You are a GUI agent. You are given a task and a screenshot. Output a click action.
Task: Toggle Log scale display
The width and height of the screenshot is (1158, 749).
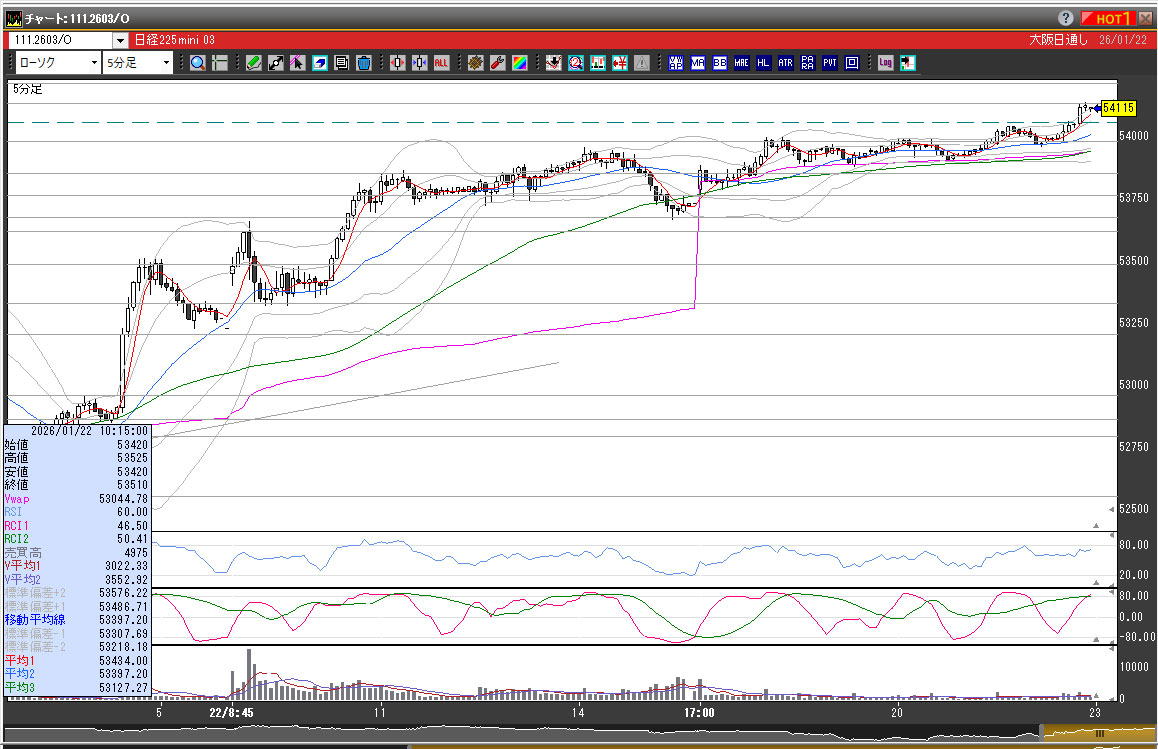click(885, 63)
